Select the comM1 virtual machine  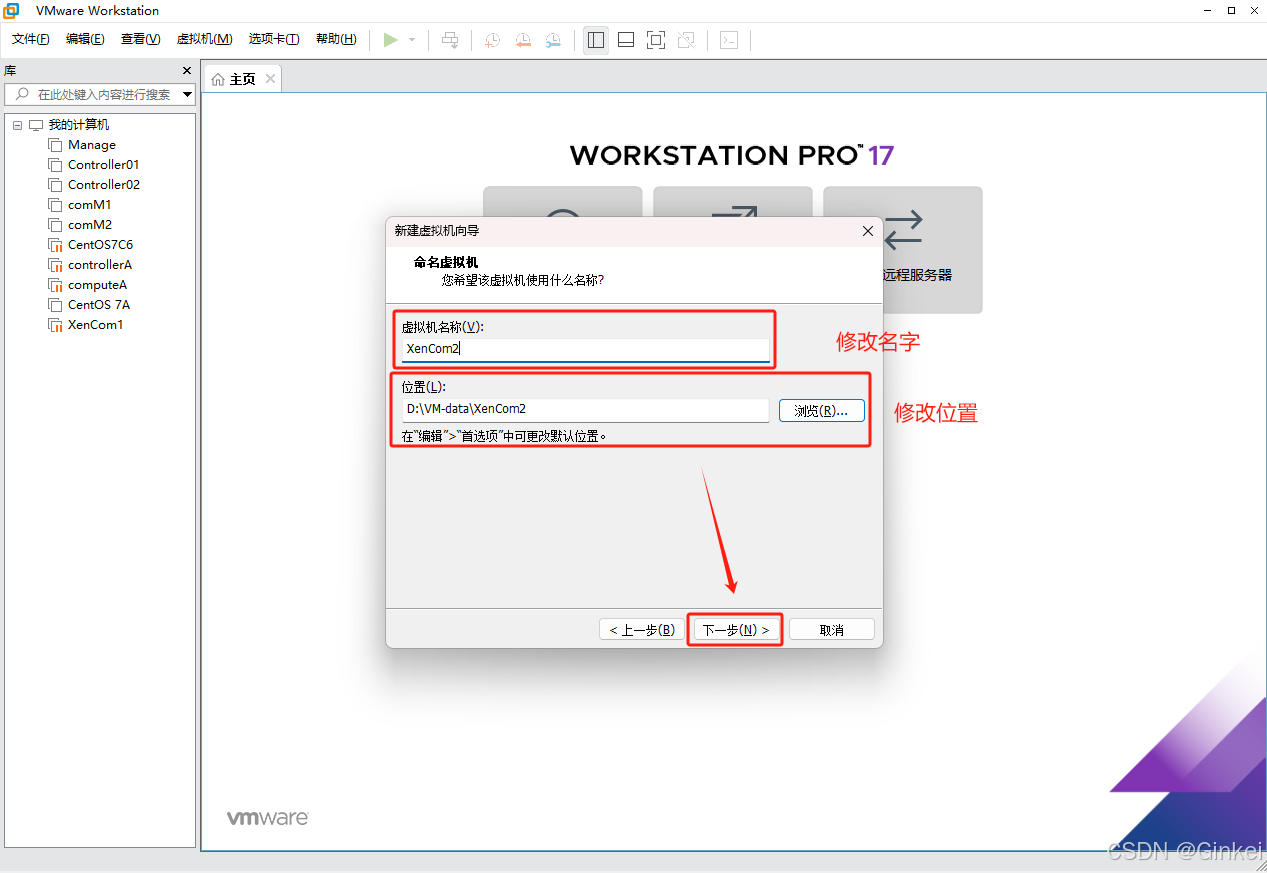click(x=90, y=205)
